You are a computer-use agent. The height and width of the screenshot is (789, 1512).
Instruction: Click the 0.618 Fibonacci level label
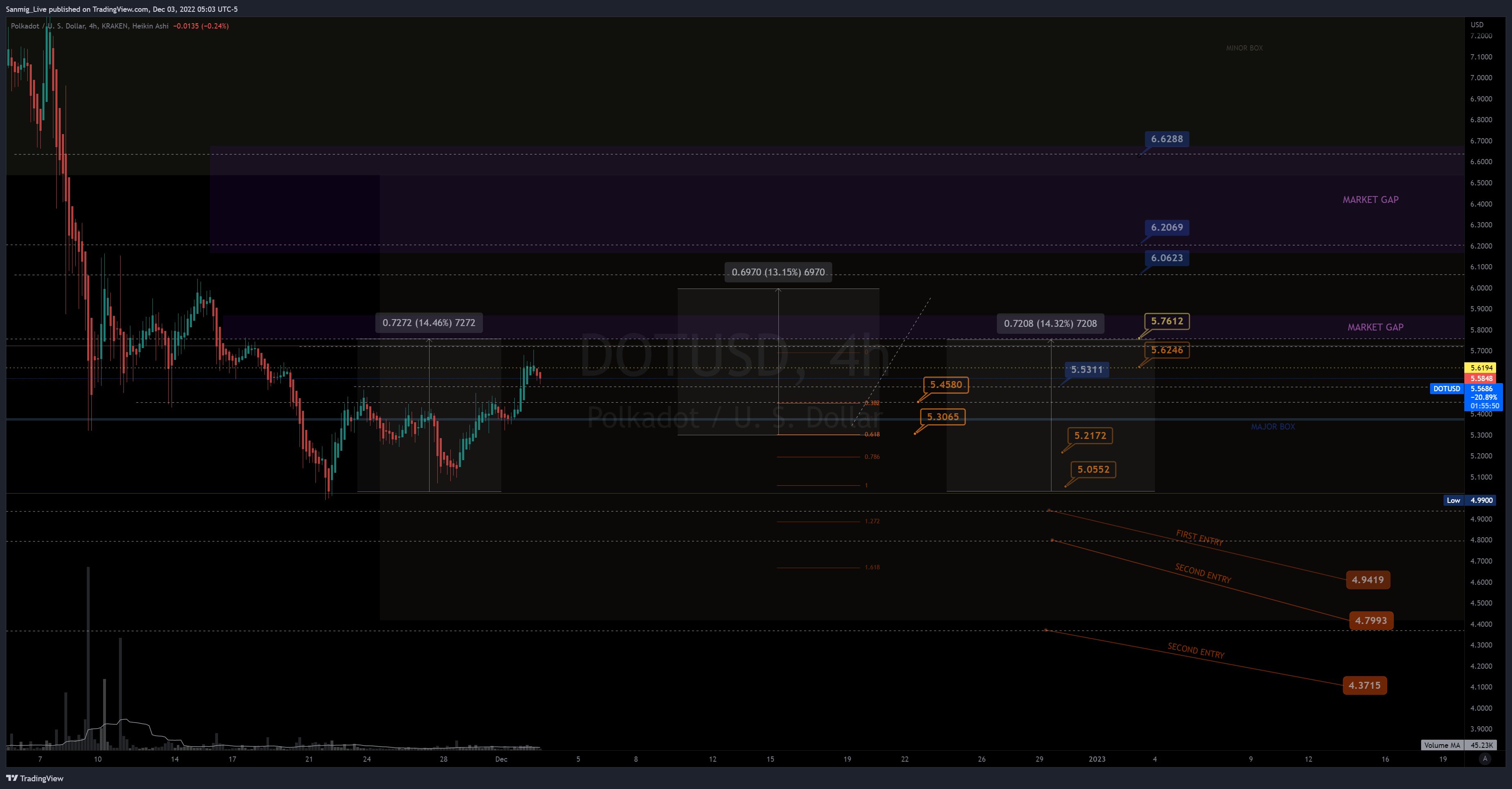872,434
